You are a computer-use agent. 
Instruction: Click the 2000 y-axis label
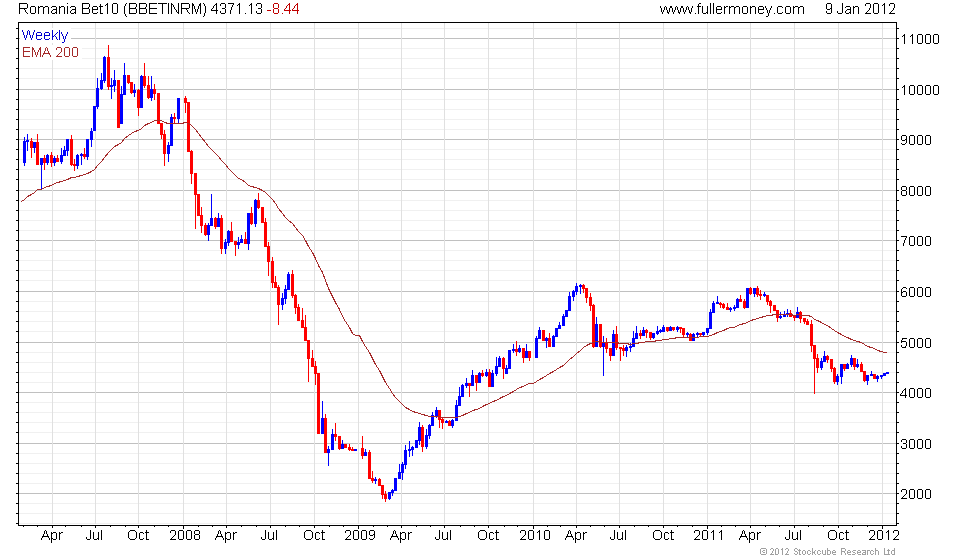(916, 494)
